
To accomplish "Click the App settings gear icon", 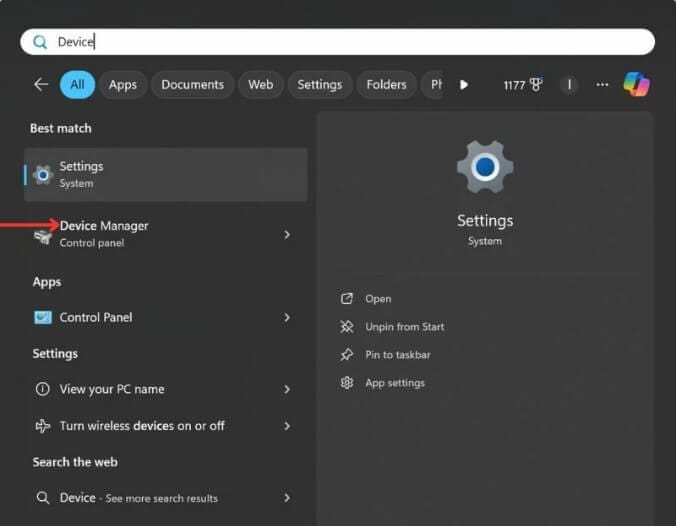I will click(x=347, y=383).
